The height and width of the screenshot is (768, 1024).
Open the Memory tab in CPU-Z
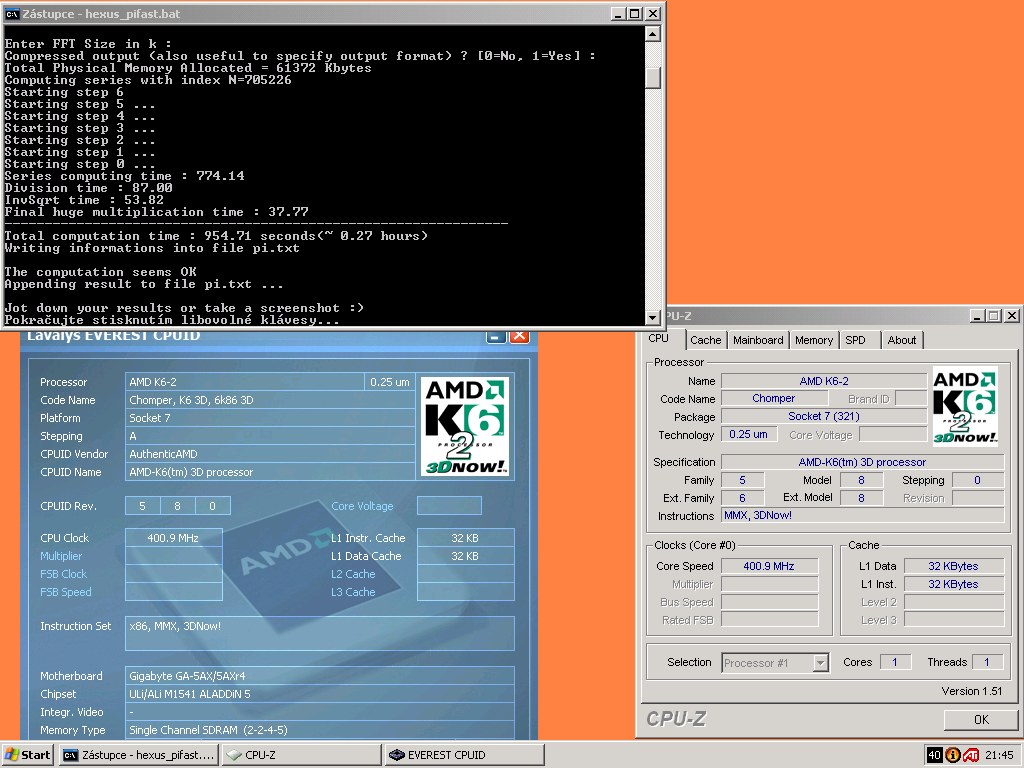pos(814,340)
